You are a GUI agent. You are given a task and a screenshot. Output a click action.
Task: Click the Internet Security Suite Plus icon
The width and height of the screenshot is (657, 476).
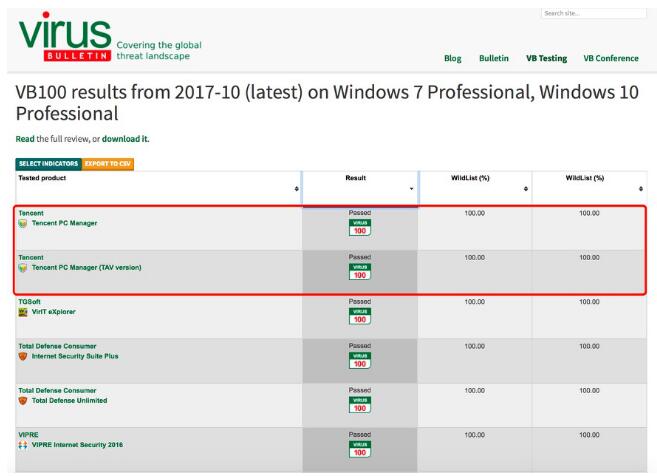click(22, 357)
